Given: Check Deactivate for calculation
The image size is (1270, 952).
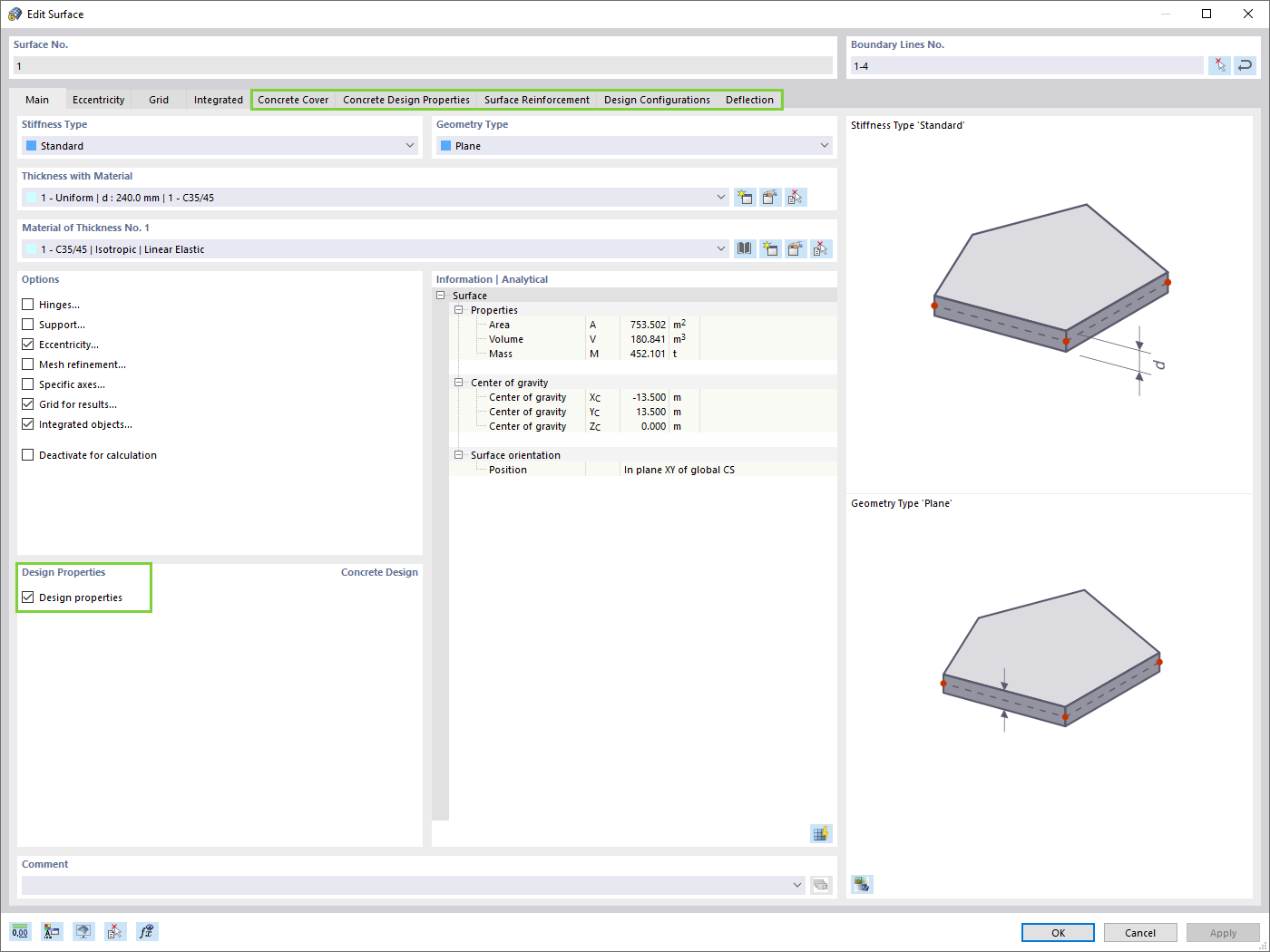Looking at the screenshot, I should (x=27, y=454).
